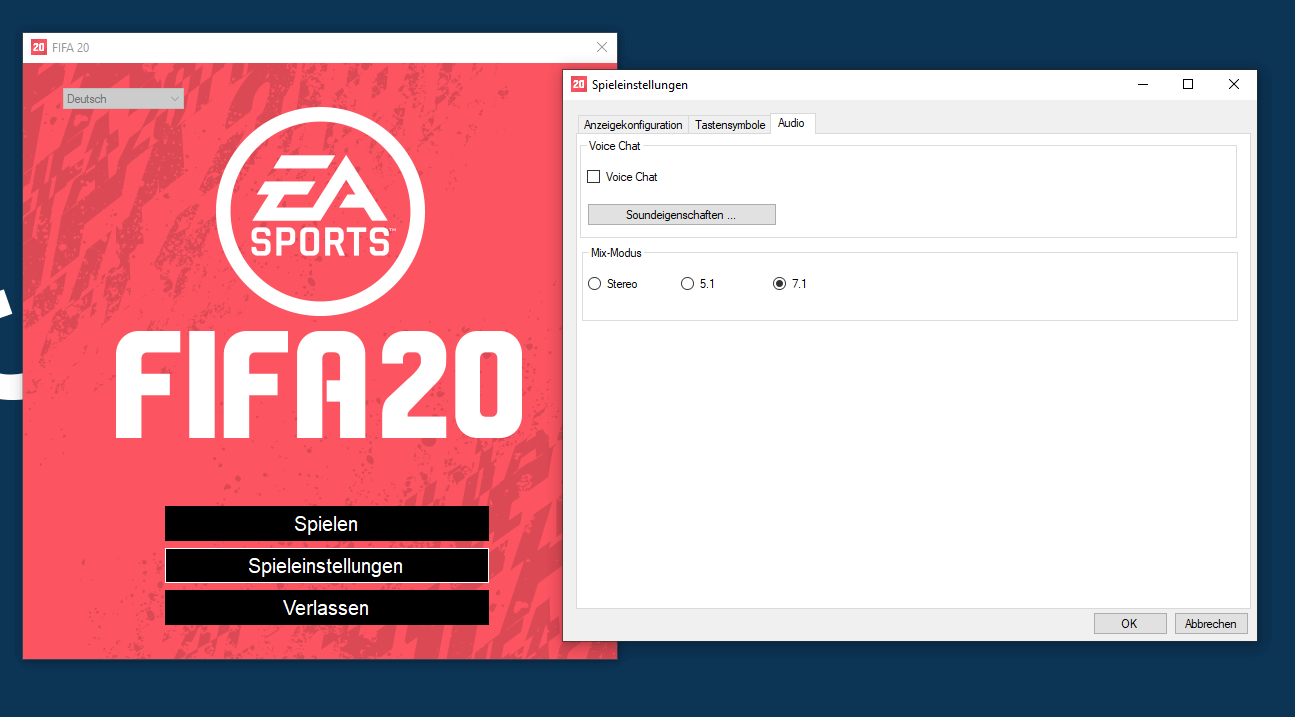Maximize the Spieleinstellungen window
This screenshot has height=717, width=1295.
click(x=1188, y=85)
